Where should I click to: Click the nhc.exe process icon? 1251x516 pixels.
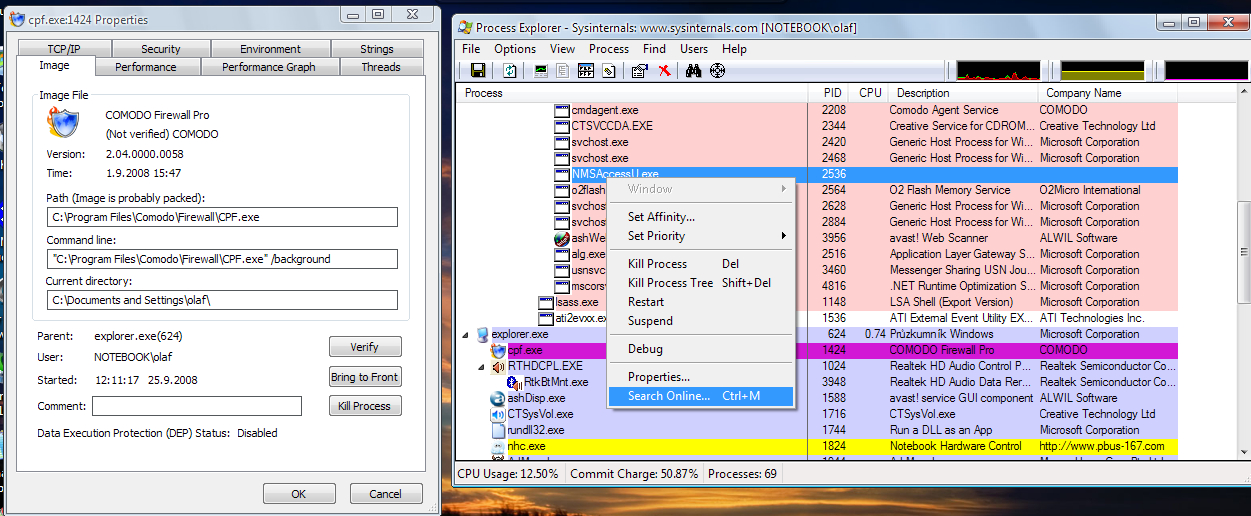click(498, 446)
